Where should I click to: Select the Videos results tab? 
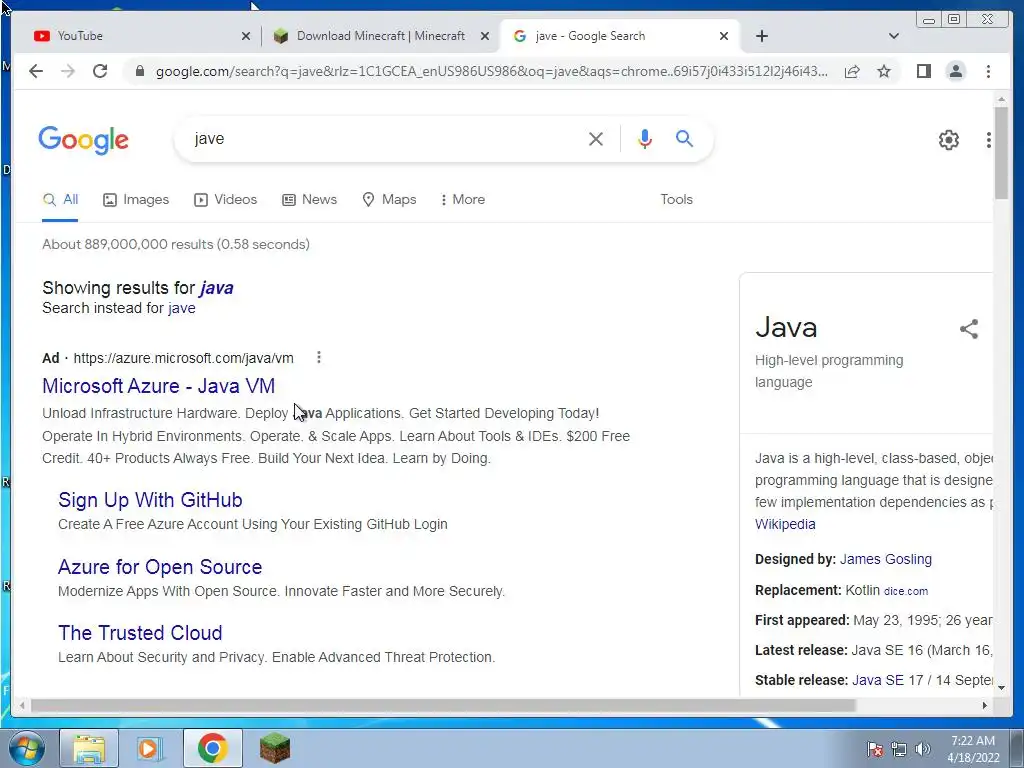click(x=225, y=199)
